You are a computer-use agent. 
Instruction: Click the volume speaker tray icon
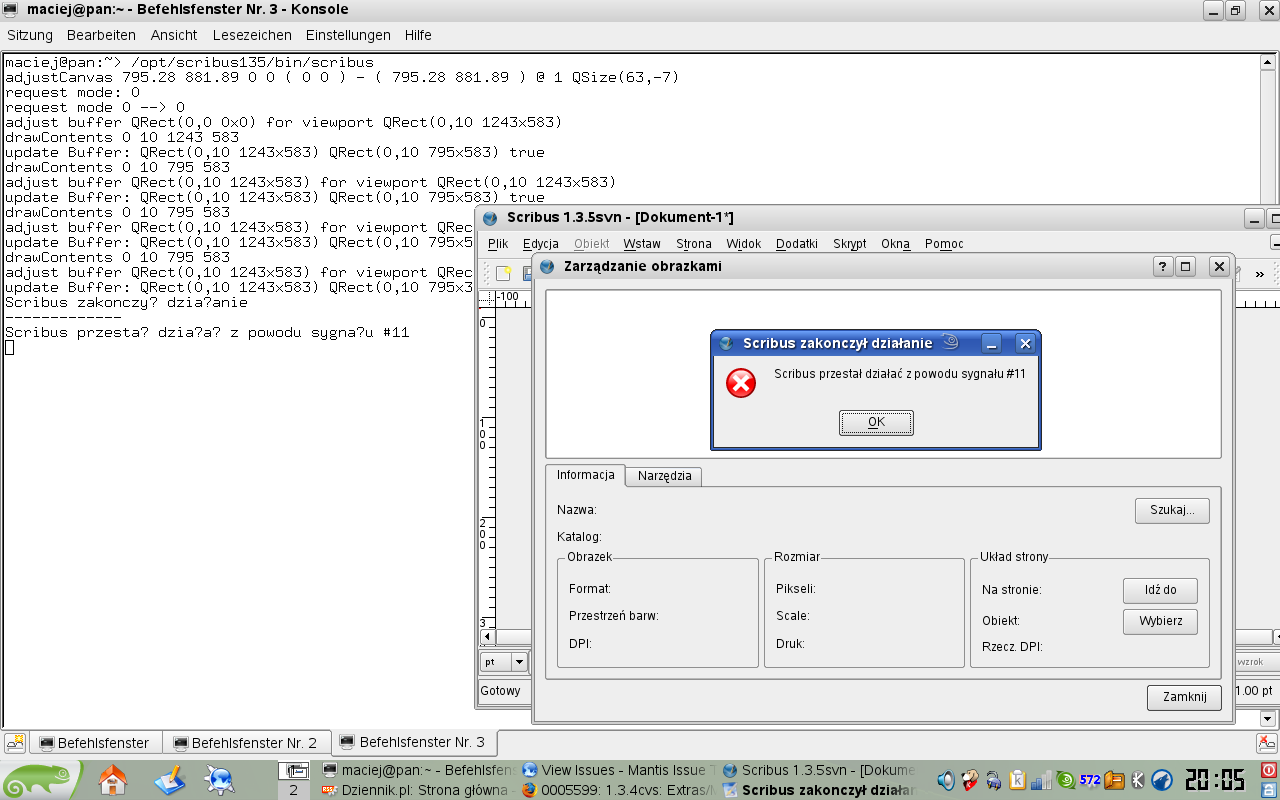[946, 780]
